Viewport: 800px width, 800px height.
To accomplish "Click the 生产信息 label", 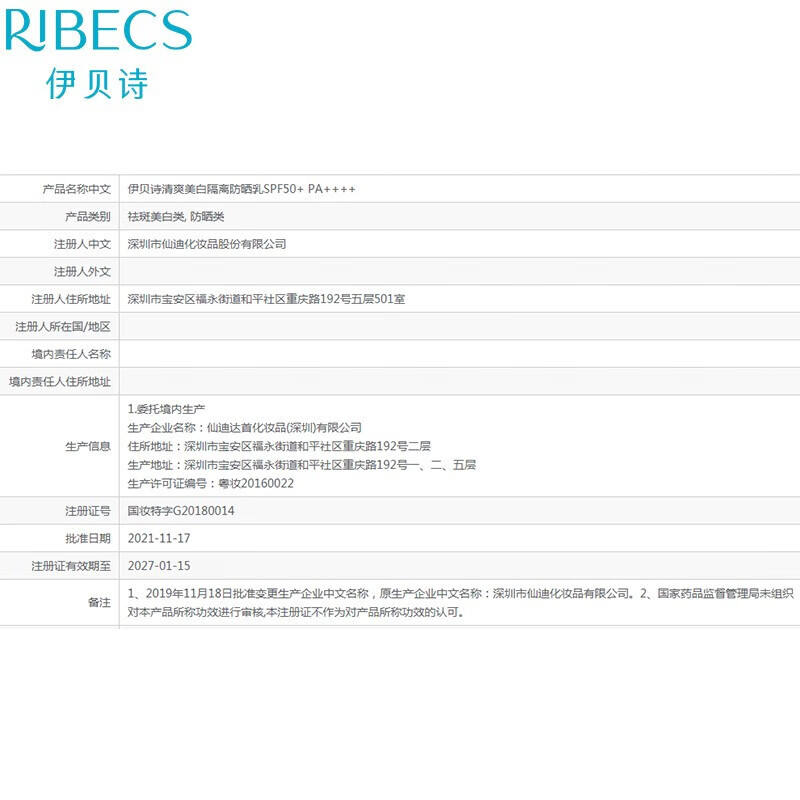I will click(x=88, y=447).
